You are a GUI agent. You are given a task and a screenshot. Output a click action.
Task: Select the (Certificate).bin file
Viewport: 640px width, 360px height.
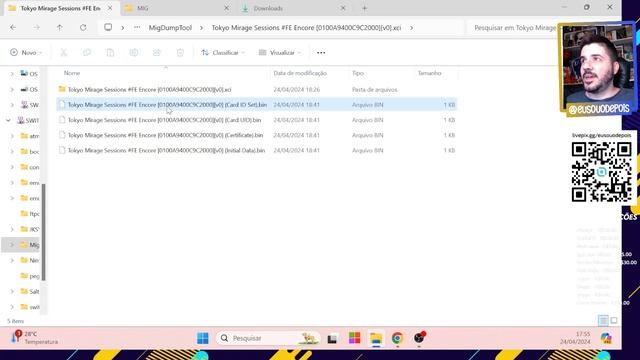pyautogui.click(x=256, y=135)
